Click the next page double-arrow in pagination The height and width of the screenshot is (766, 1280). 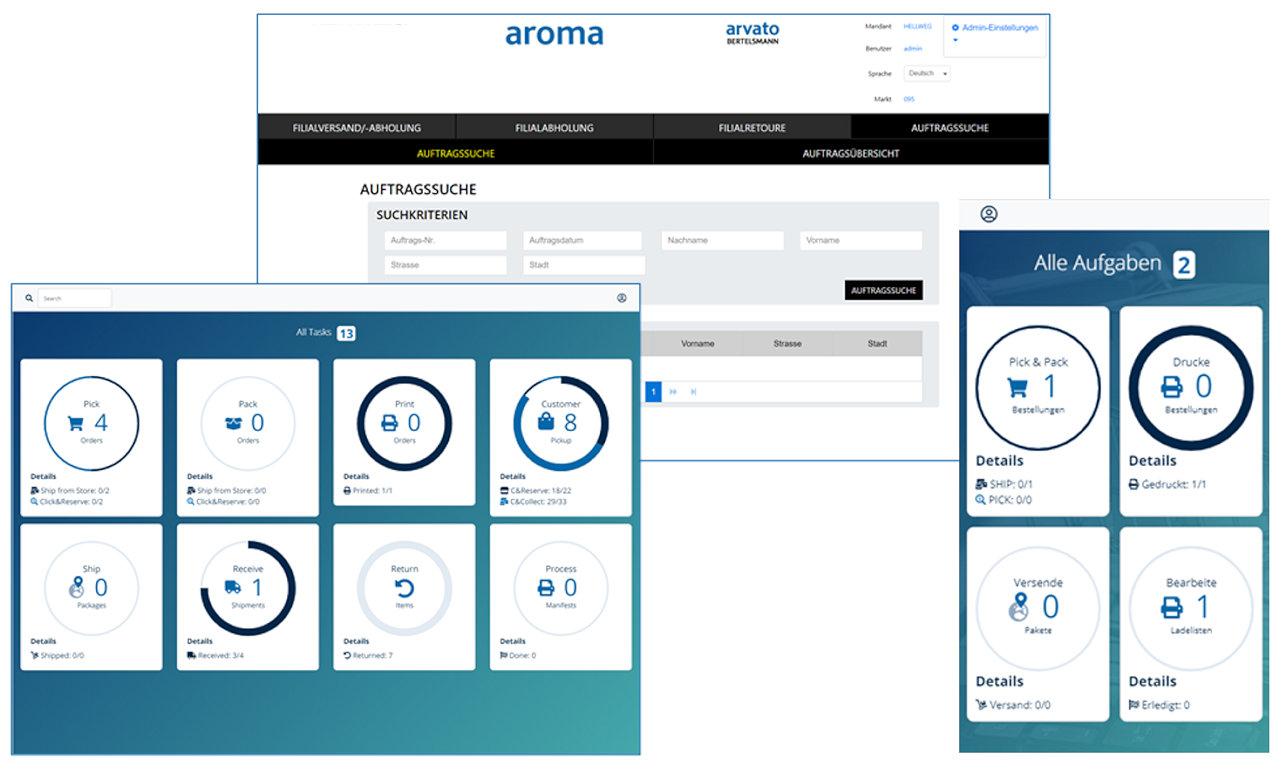coord(673,392)
